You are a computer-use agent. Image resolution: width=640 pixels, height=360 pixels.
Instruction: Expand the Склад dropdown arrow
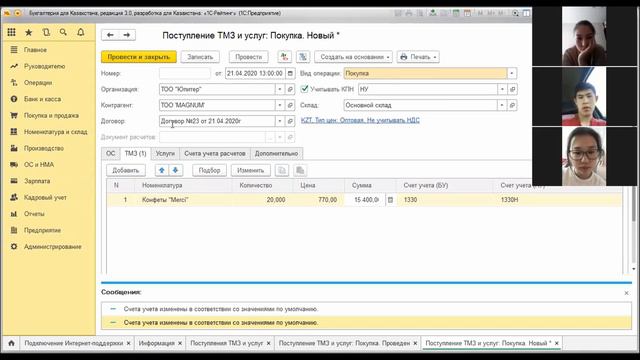(x=502, y=105)
